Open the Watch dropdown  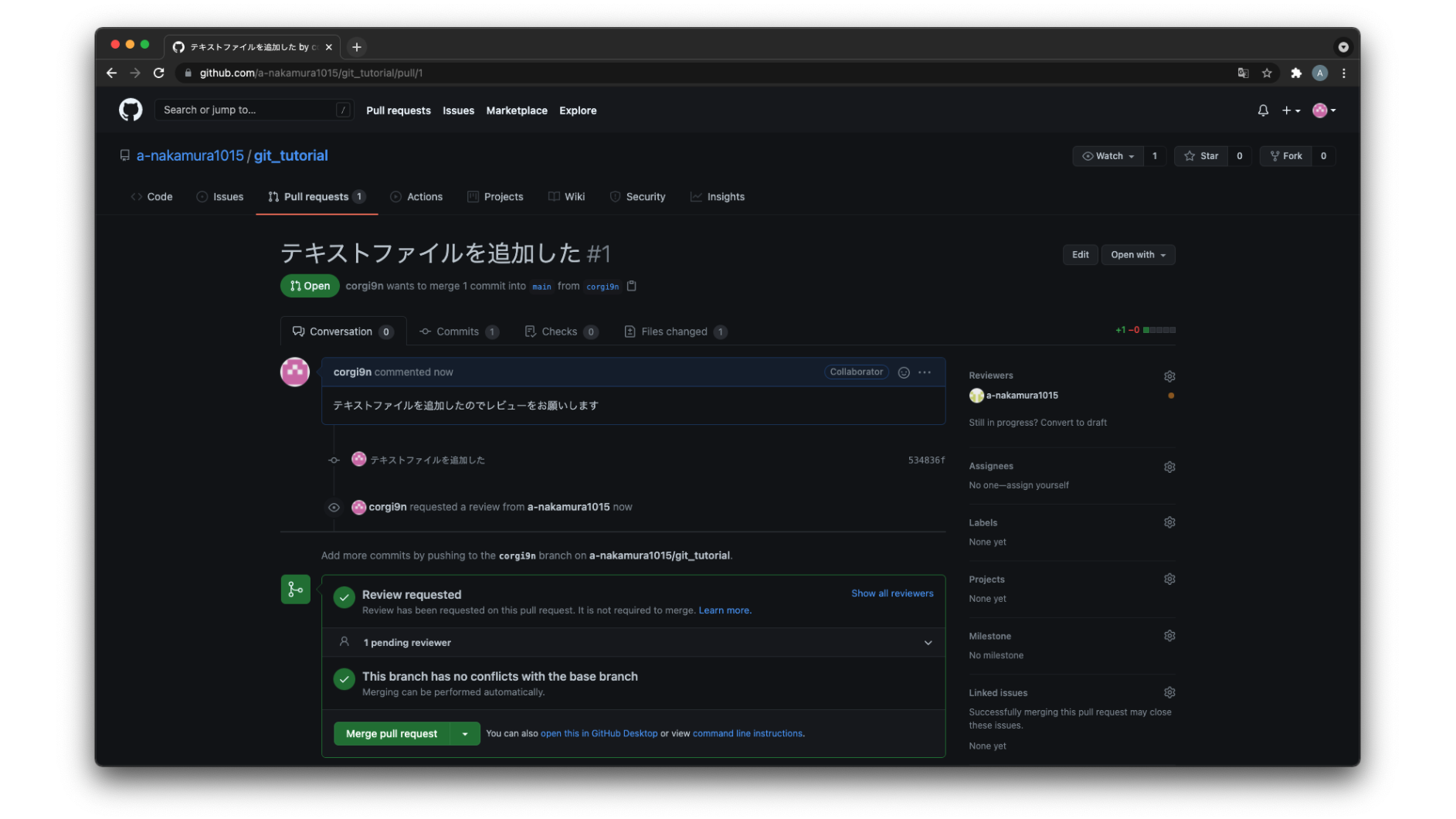pyautogui.click(x=1108, y=156)
